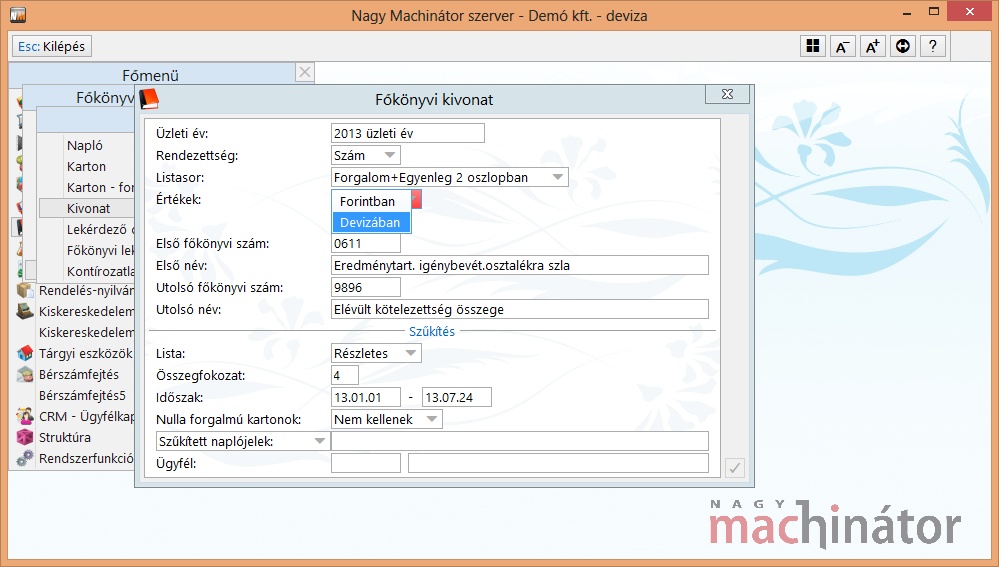999x567 pixels.
Task: Click the Ügyfél code field
Action: click(366, 463)
